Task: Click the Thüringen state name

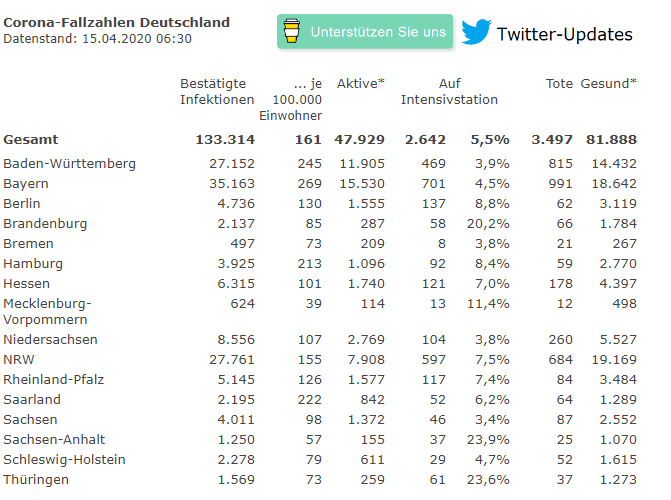Action: pos(36,479)
